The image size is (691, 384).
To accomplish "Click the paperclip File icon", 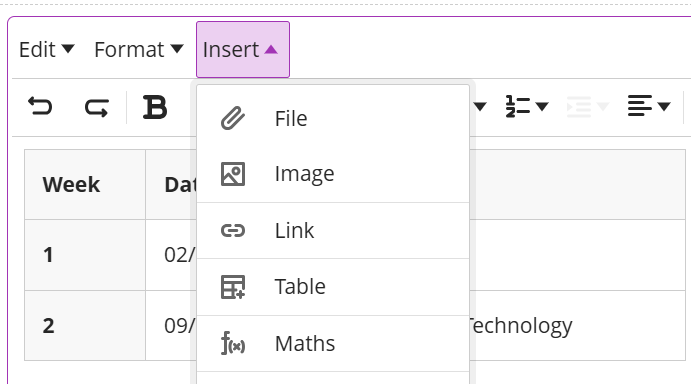I will click(233, 118).
